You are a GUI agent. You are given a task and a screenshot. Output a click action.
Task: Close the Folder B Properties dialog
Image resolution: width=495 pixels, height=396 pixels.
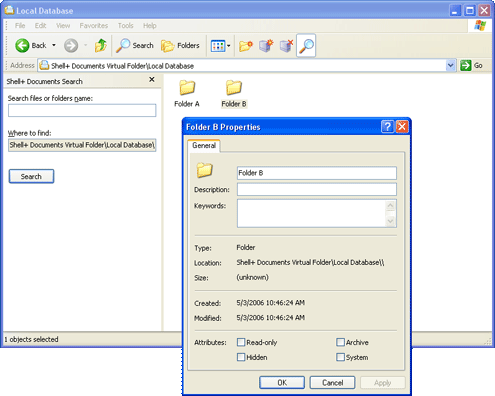[x=402, y=127]
